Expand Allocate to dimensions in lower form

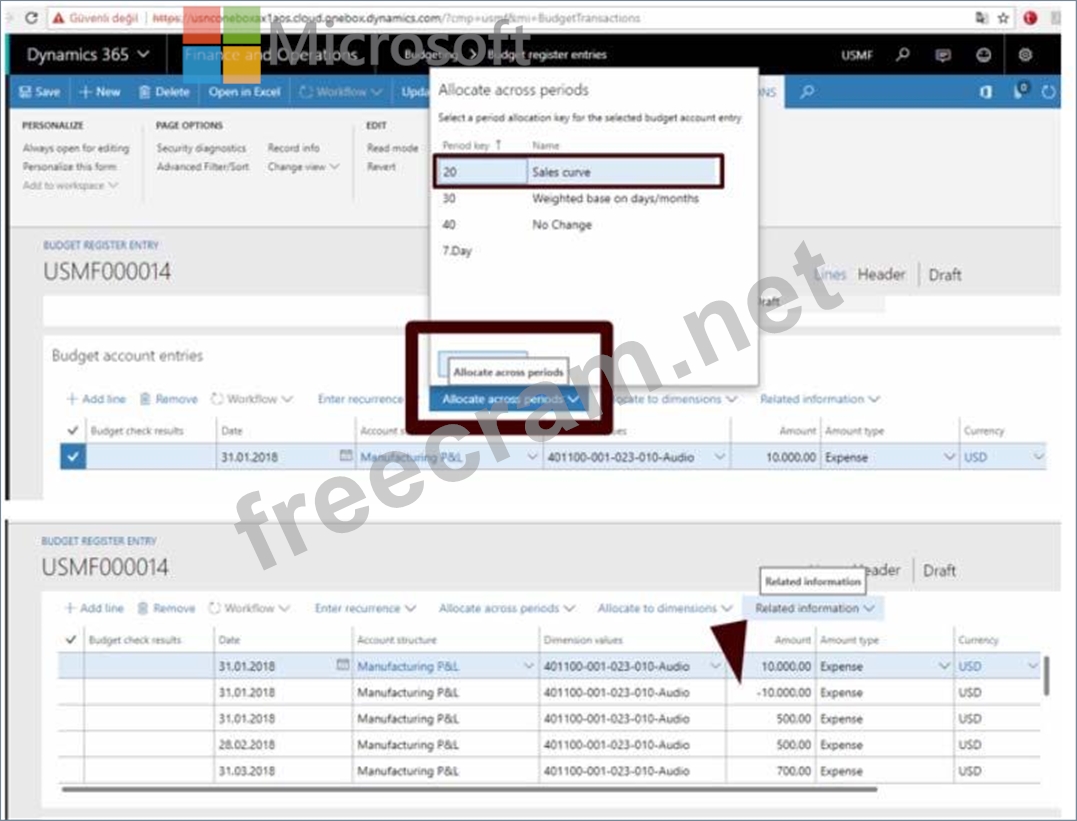pyautogui.click(x=665, y=608)
